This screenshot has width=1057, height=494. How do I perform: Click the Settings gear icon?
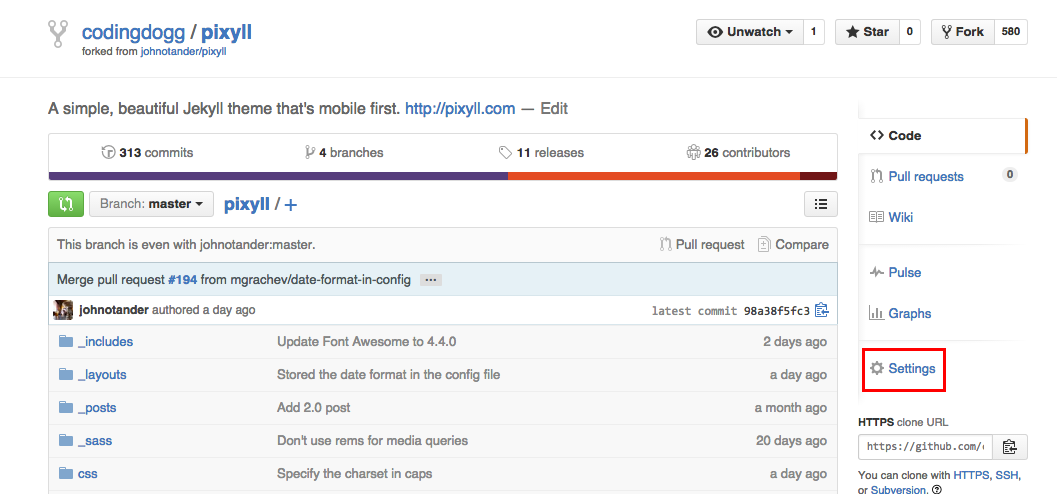[876, 369]
